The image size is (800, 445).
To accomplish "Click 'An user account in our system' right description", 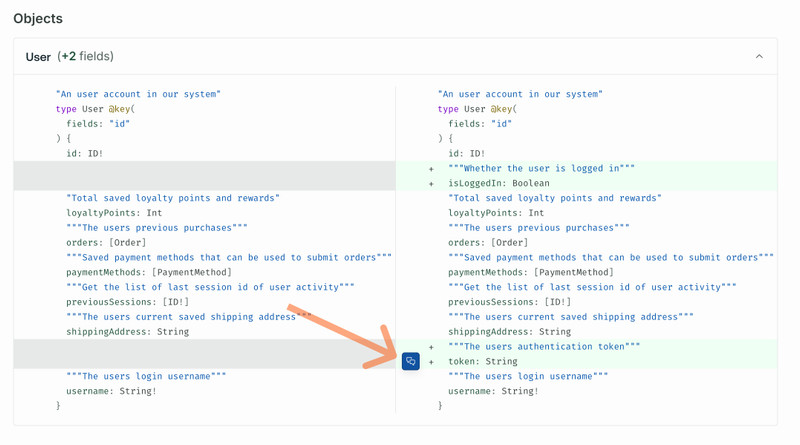I will [x=520, y=94].
